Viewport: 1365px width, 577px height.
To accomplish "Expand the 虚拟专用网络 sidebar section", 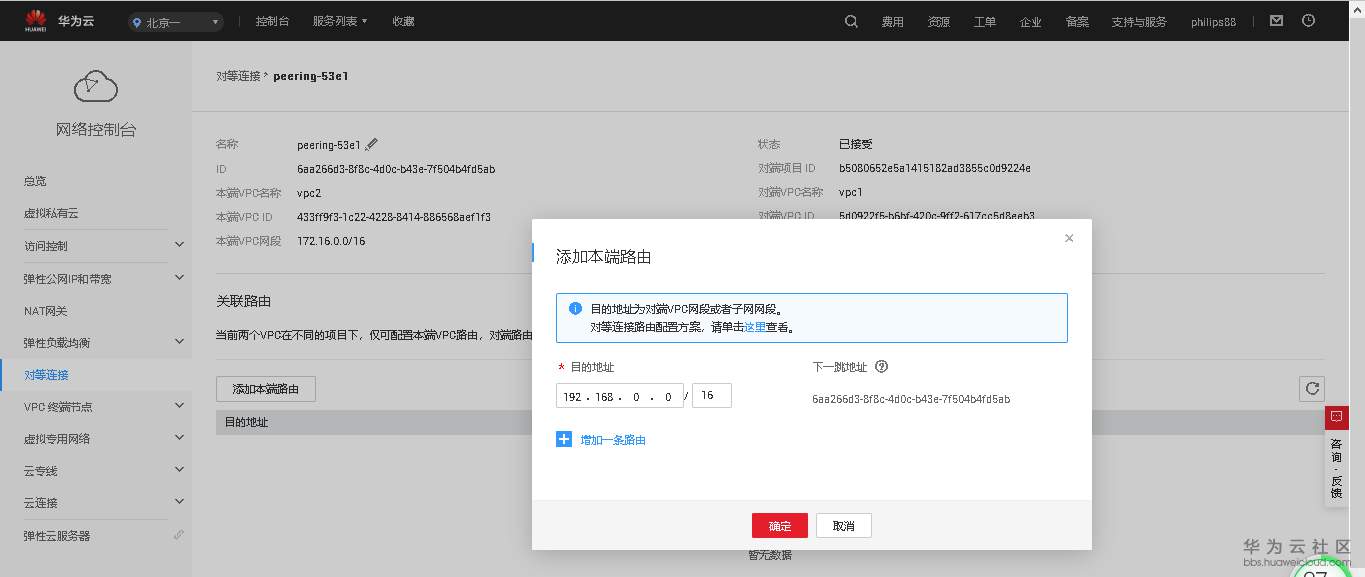I will pos(179,438).
